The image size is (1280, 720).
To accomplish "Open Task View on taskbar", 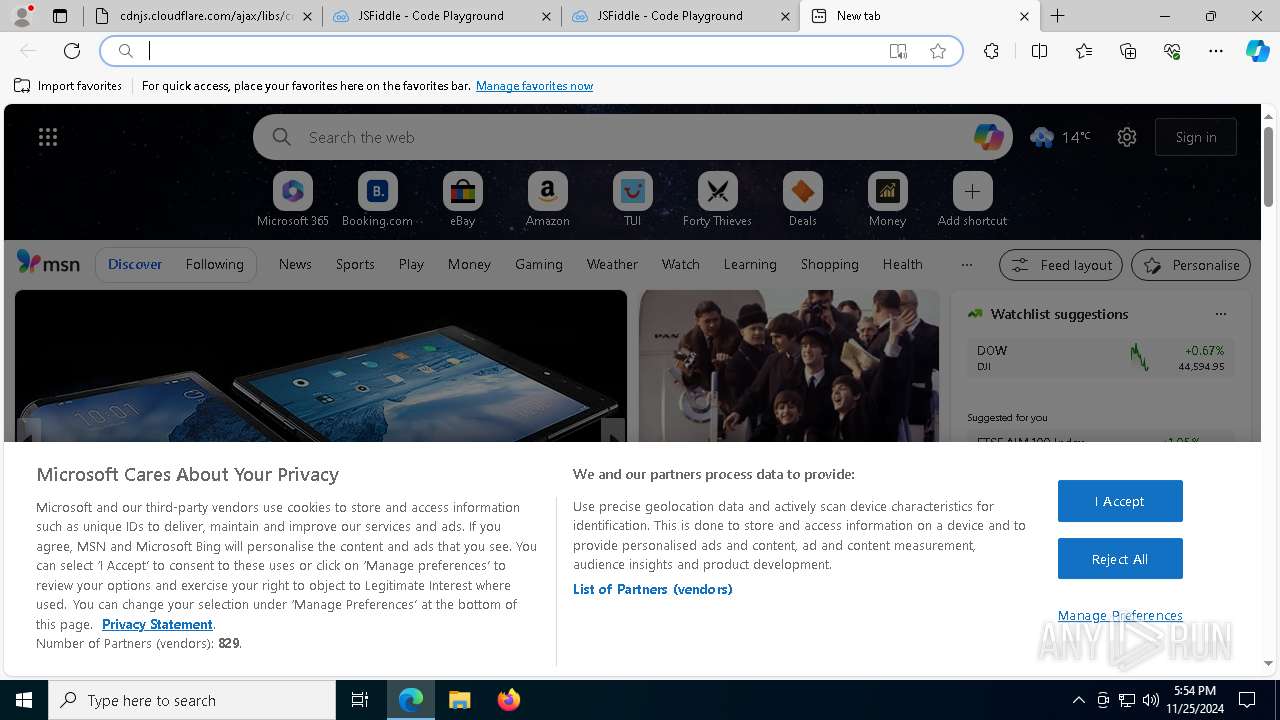I will [x=360, y=700].
